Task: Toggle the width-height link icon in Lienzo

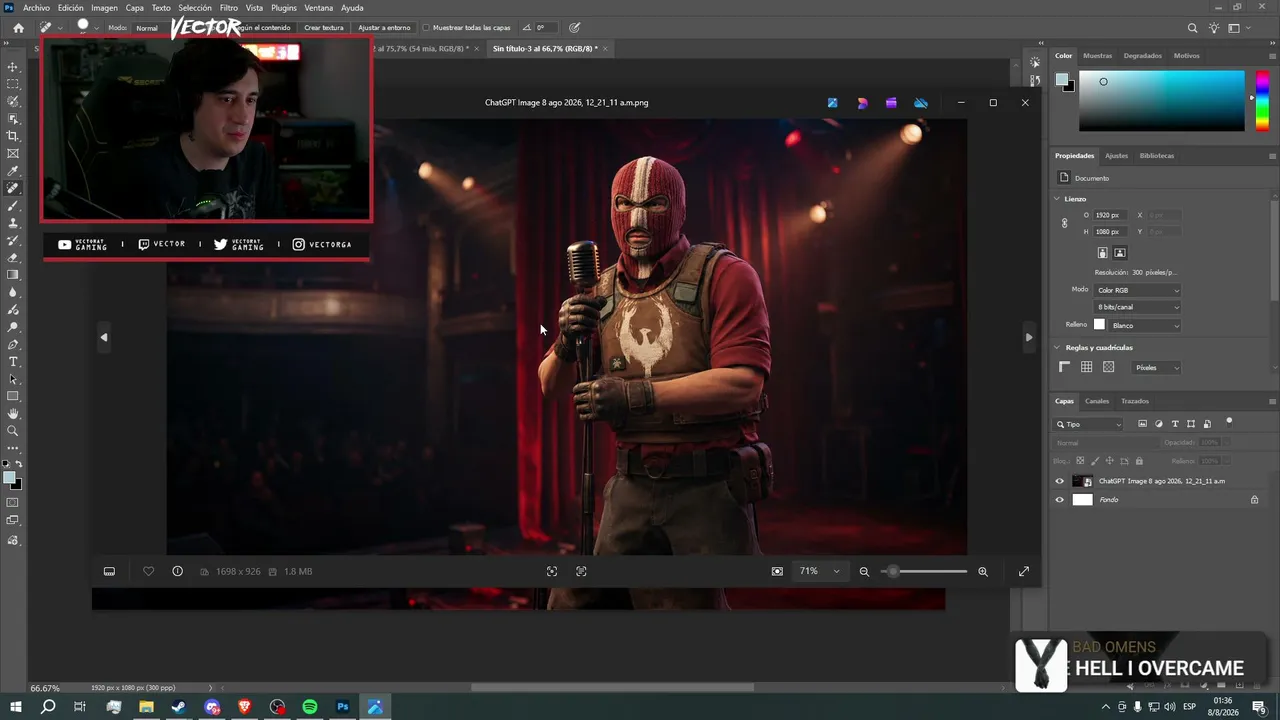Action: [x=1064, y=223]
